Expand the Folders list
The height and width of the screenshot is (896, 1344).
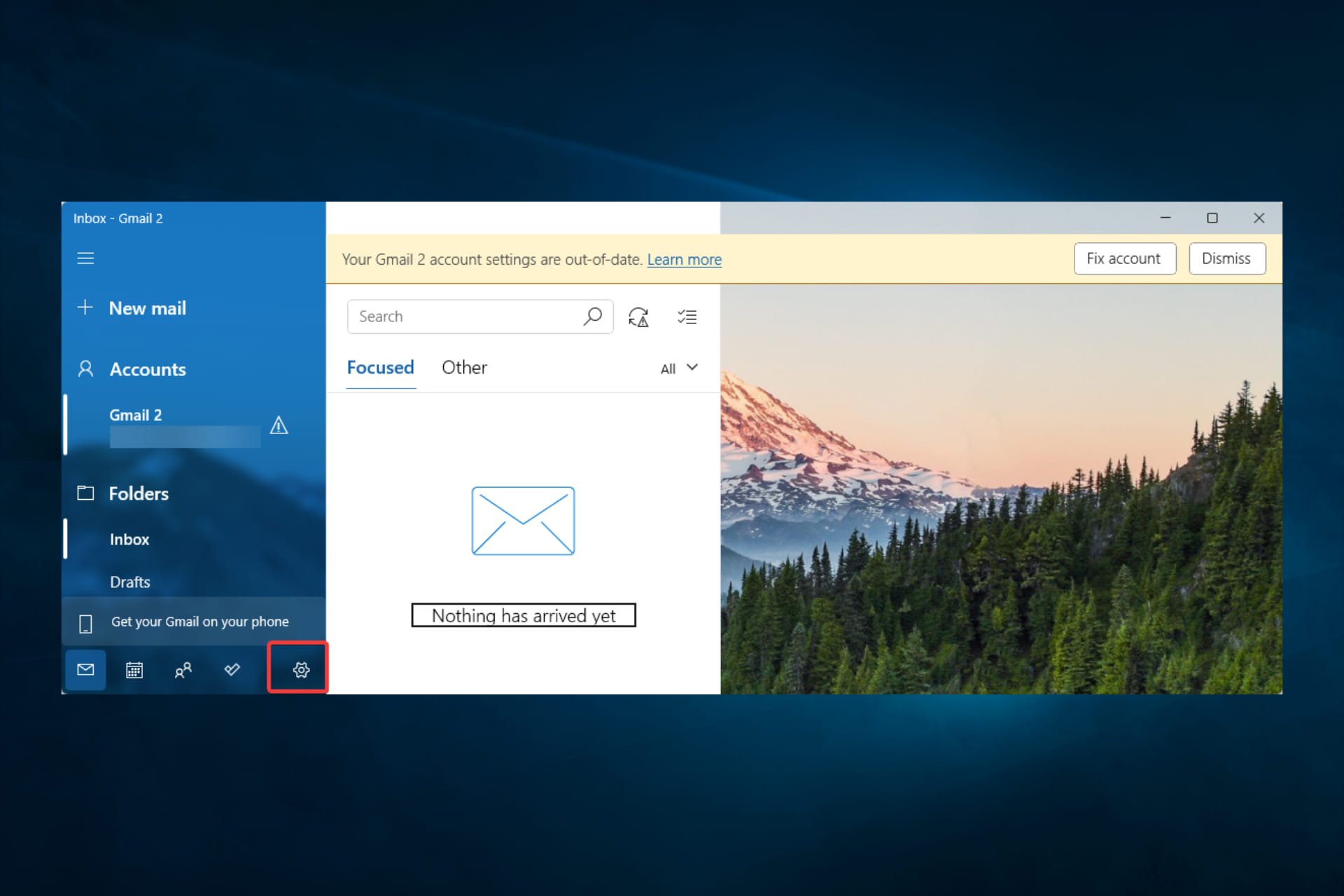(x=139, y=493)
